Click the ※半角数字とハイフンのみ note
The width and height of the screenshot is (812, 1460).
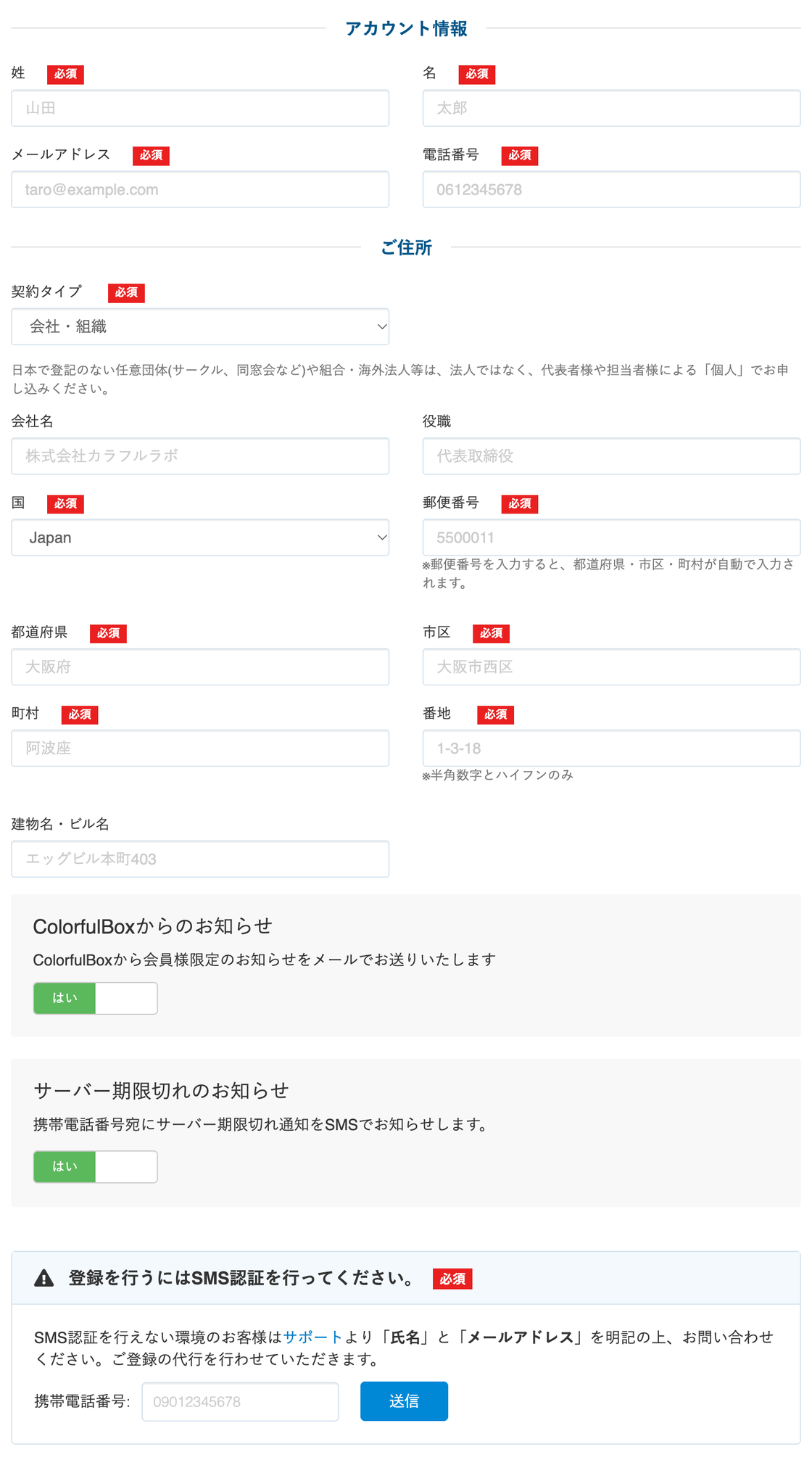pos(498,775)
